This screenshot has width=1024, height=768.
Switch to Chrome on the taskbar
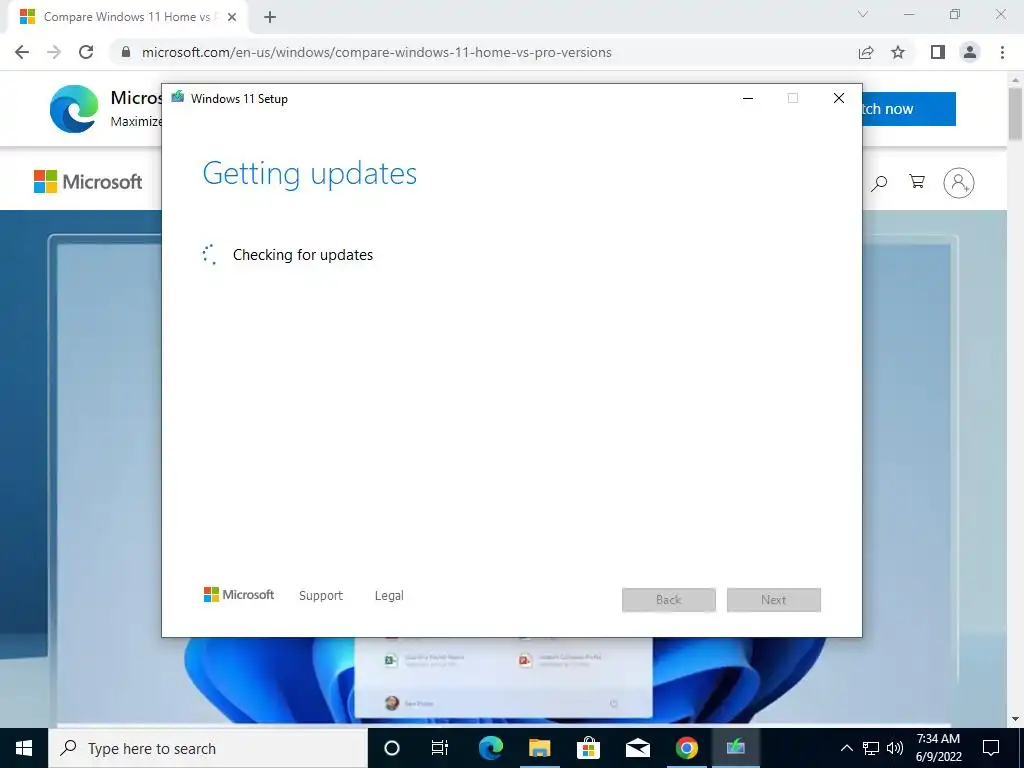[x=686, y=748]
